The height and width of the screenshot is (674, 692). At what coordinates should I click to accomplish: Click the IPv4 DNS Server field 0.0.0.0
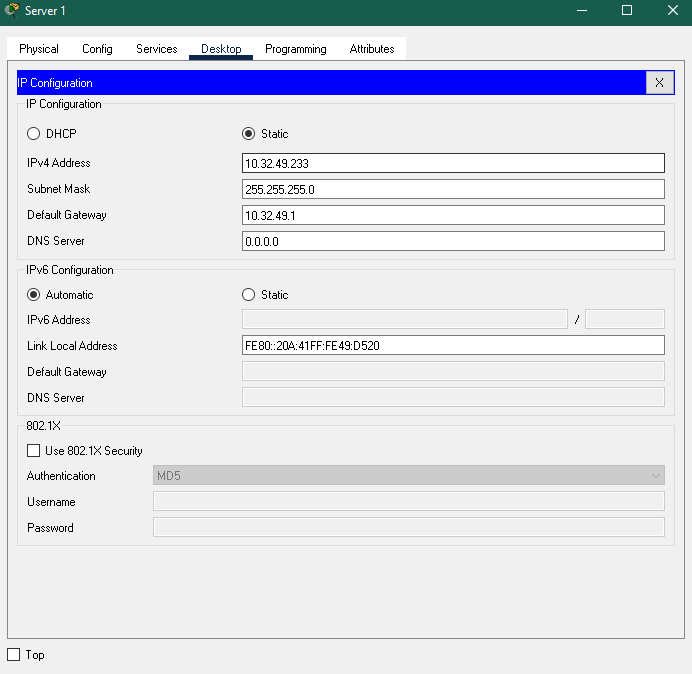click(x=453, y=241)
